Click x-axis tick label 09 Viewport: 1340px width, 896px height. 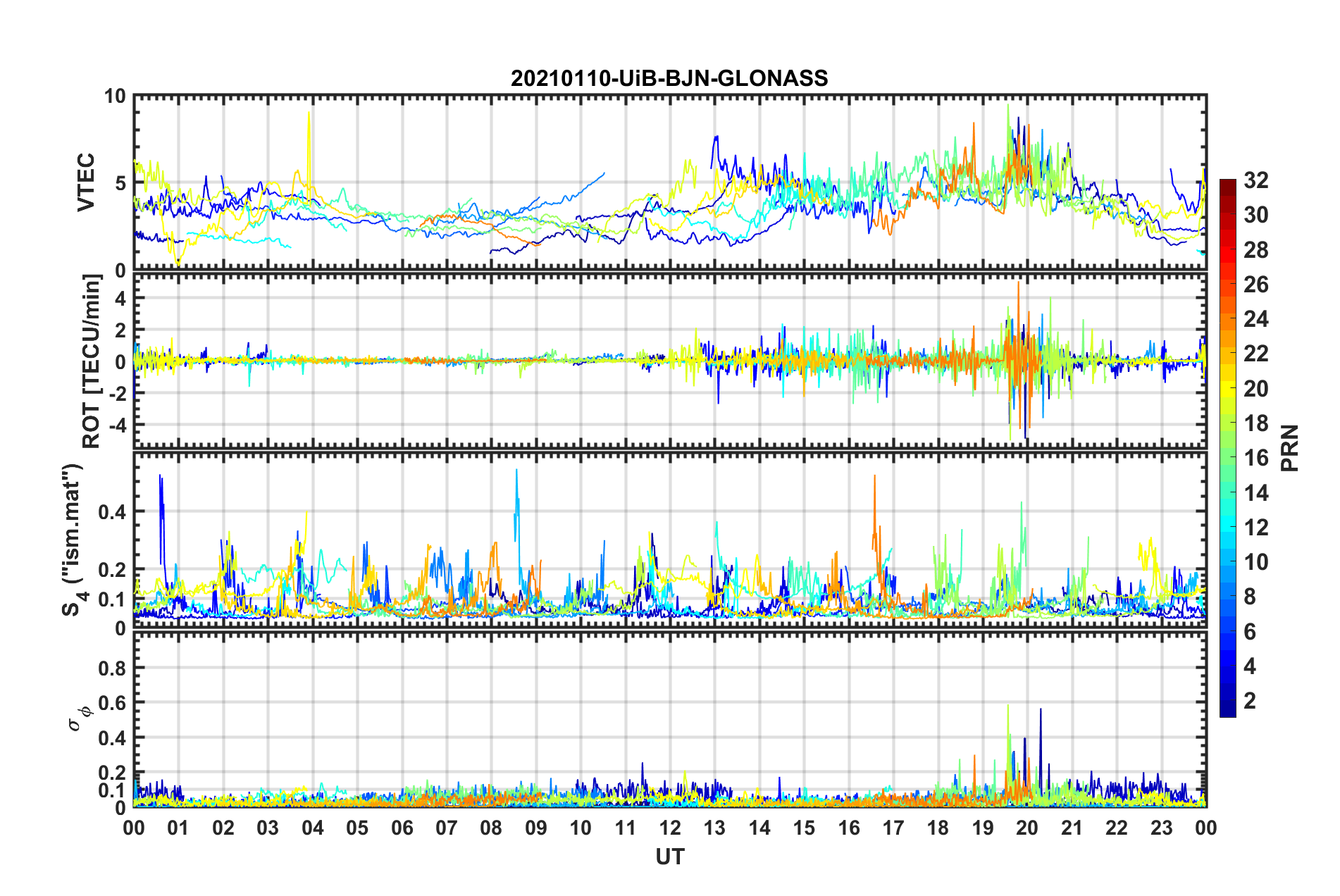535,828
